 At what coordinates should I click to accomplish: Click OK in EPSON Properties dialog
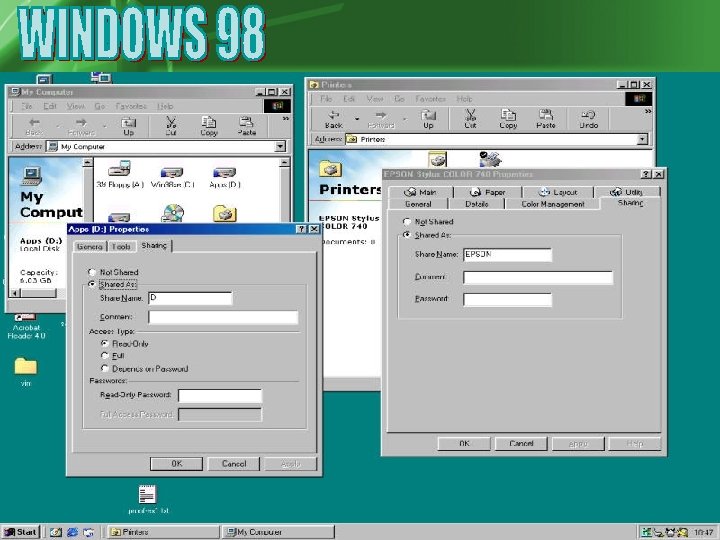(464, 444)
